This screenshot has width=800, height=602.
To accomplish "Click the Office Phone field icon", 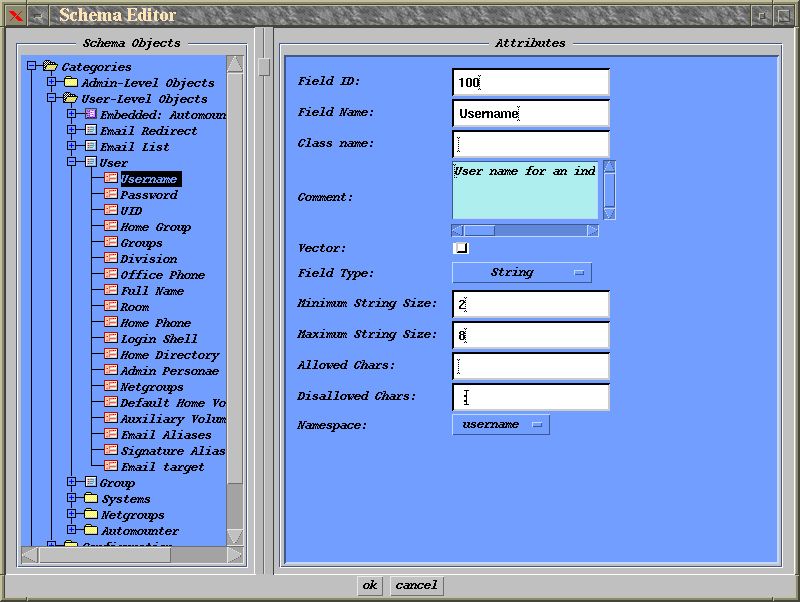I will [111, 273].
